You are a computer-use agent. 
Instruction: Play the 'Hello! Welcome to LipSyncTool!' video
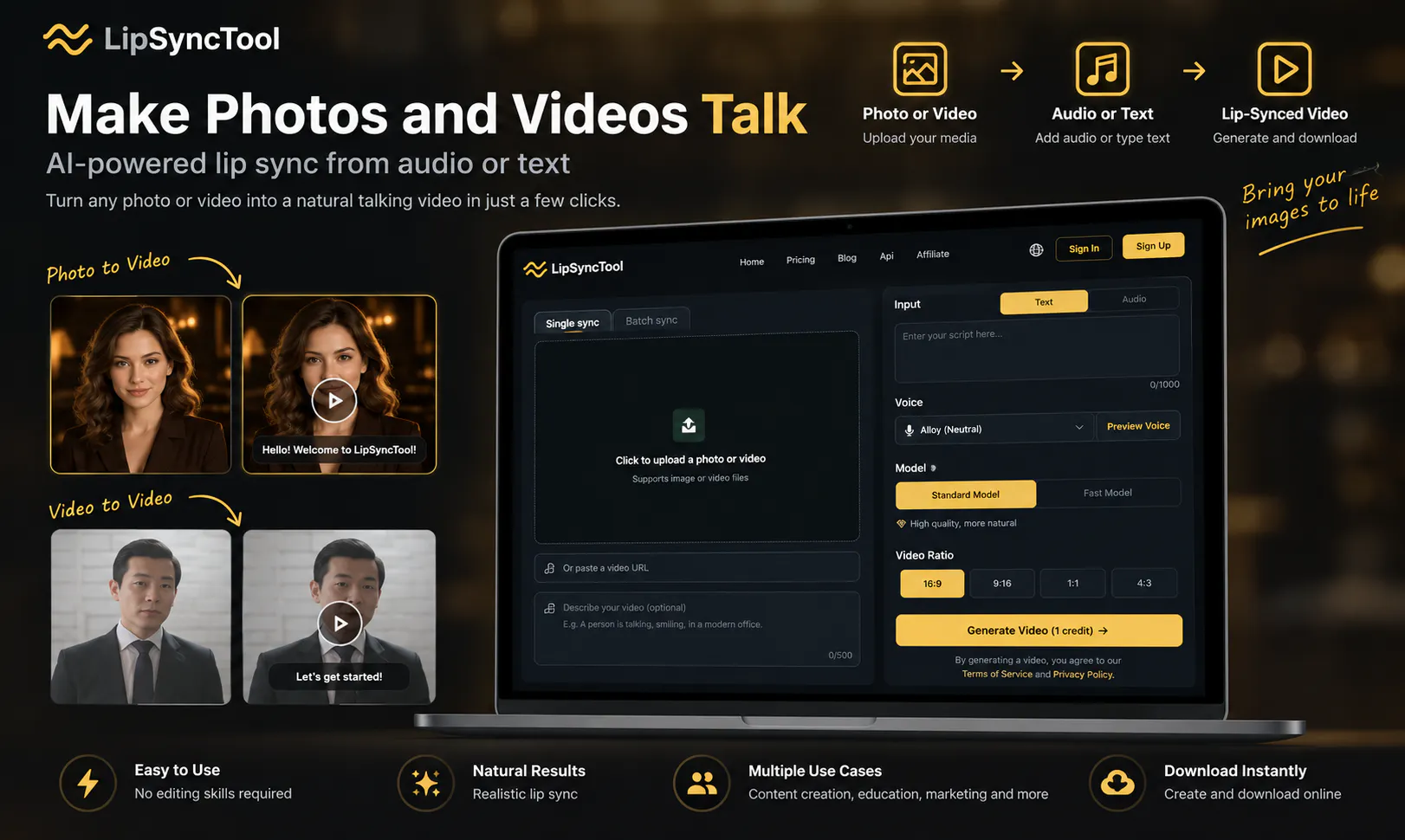[x=334, y=400]
